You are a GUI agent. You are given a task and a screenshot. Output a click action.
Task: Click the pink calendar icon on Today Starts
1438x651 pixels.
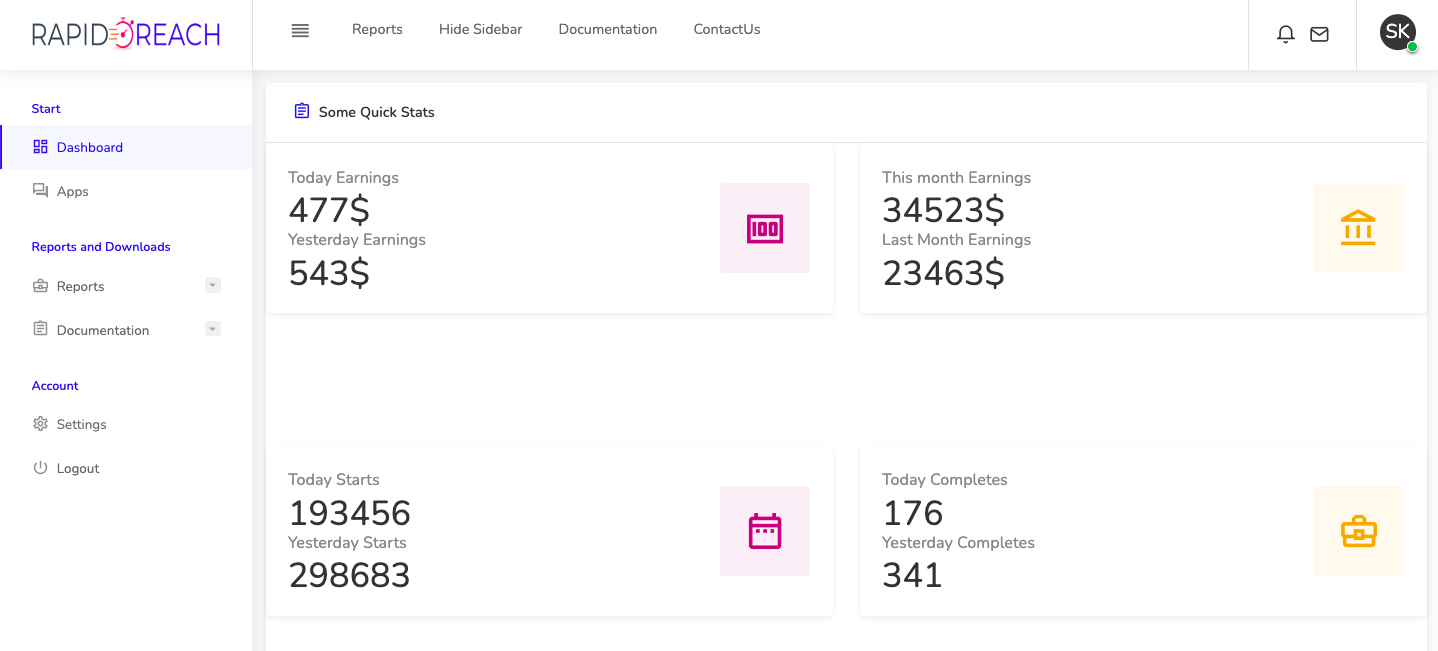pyautogui.click(x=765, y=531)
